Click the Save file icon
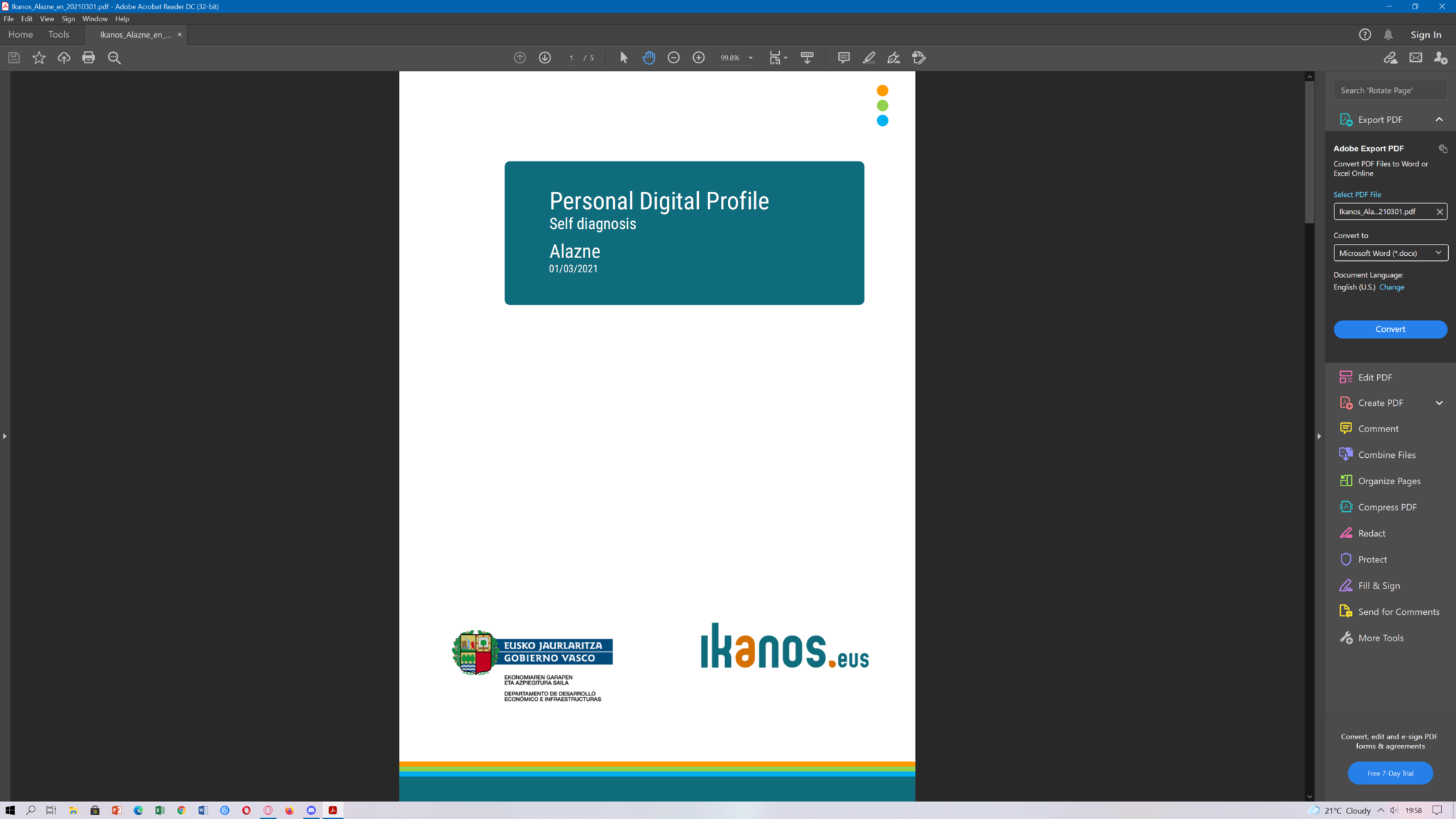Image resolution: width=1456 pixels, height=819 pixels. (x=14, y=58)
